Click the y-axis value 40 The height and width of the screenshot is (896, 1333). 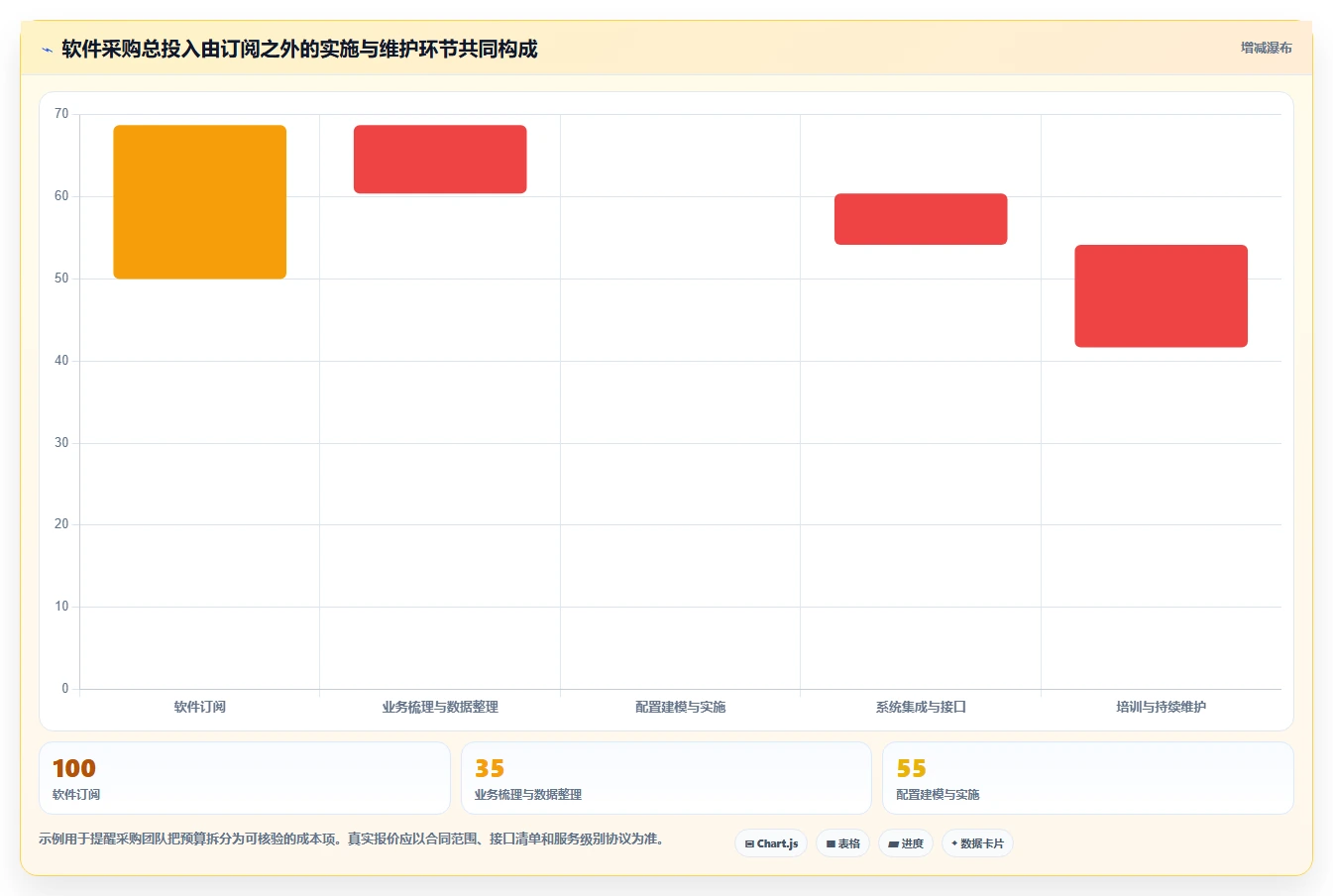click(61, 361)
